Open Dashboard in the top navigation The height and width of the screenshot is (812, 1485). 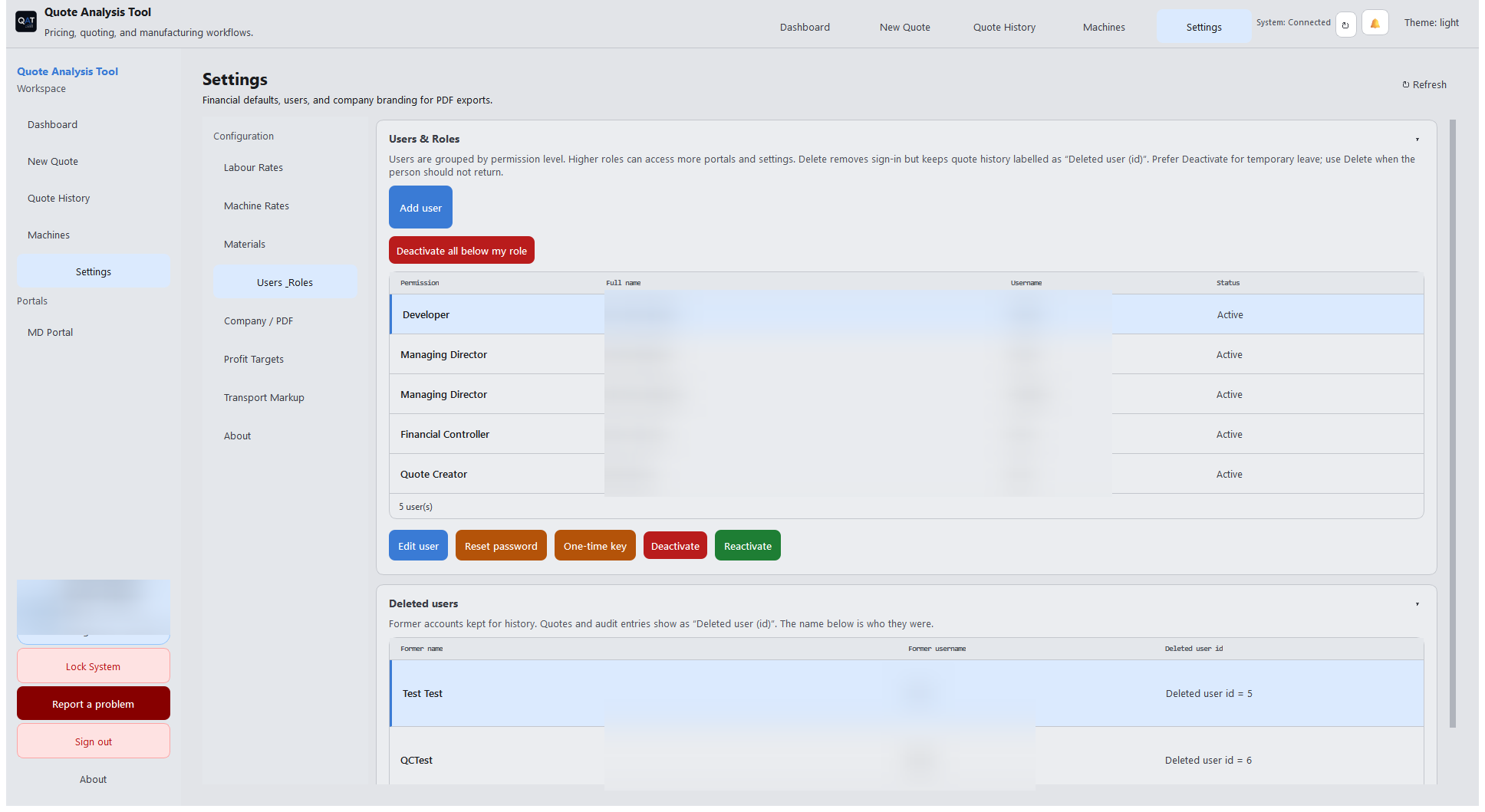805,27
